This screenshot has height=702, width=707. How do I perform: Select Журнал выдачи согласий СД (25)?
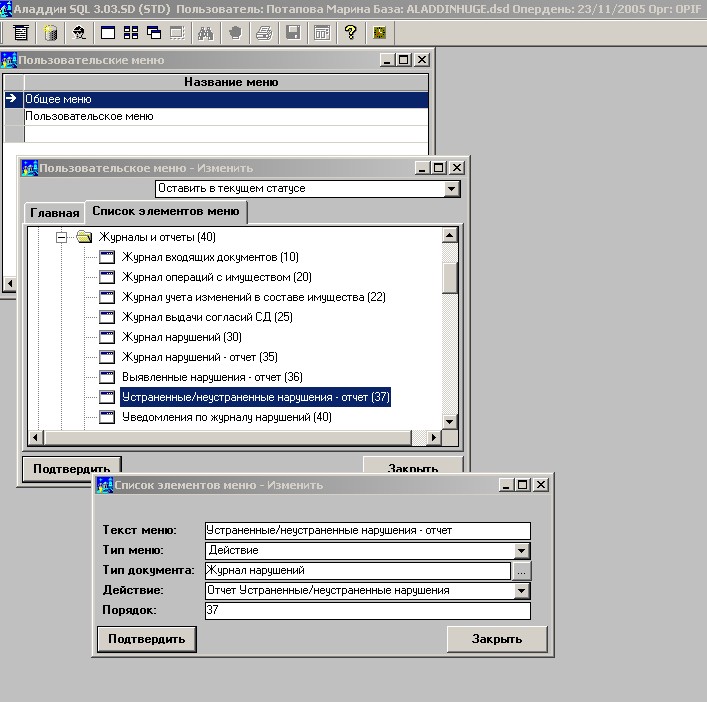(207, 317)
